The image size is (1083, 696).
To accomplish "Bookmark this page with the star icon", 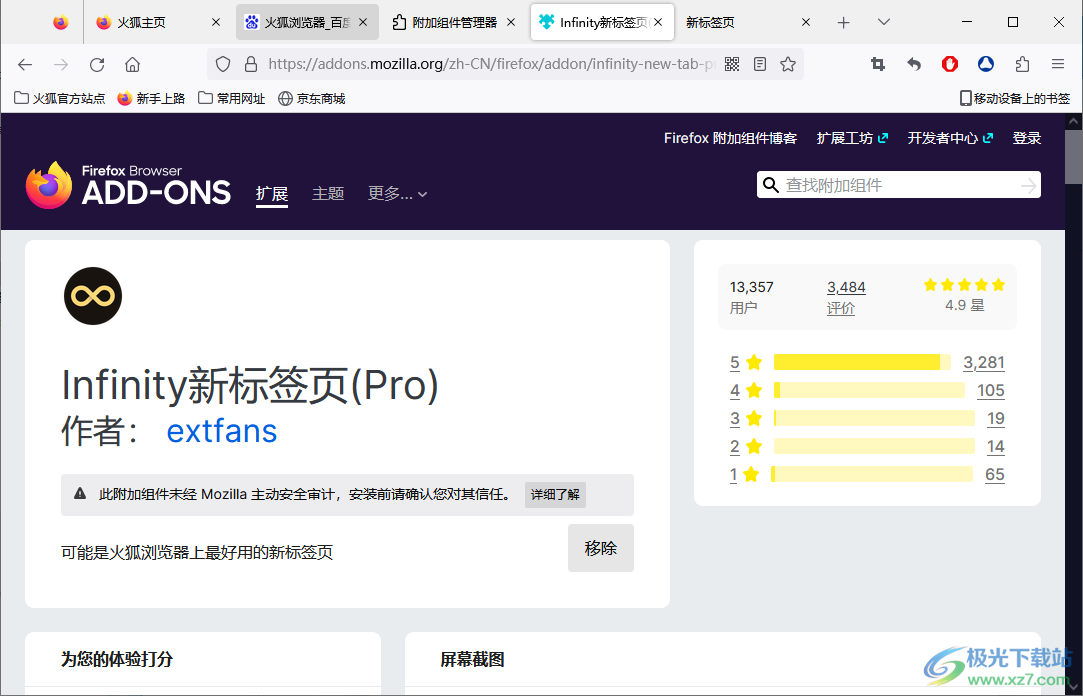I will click(x=788, y=64).
